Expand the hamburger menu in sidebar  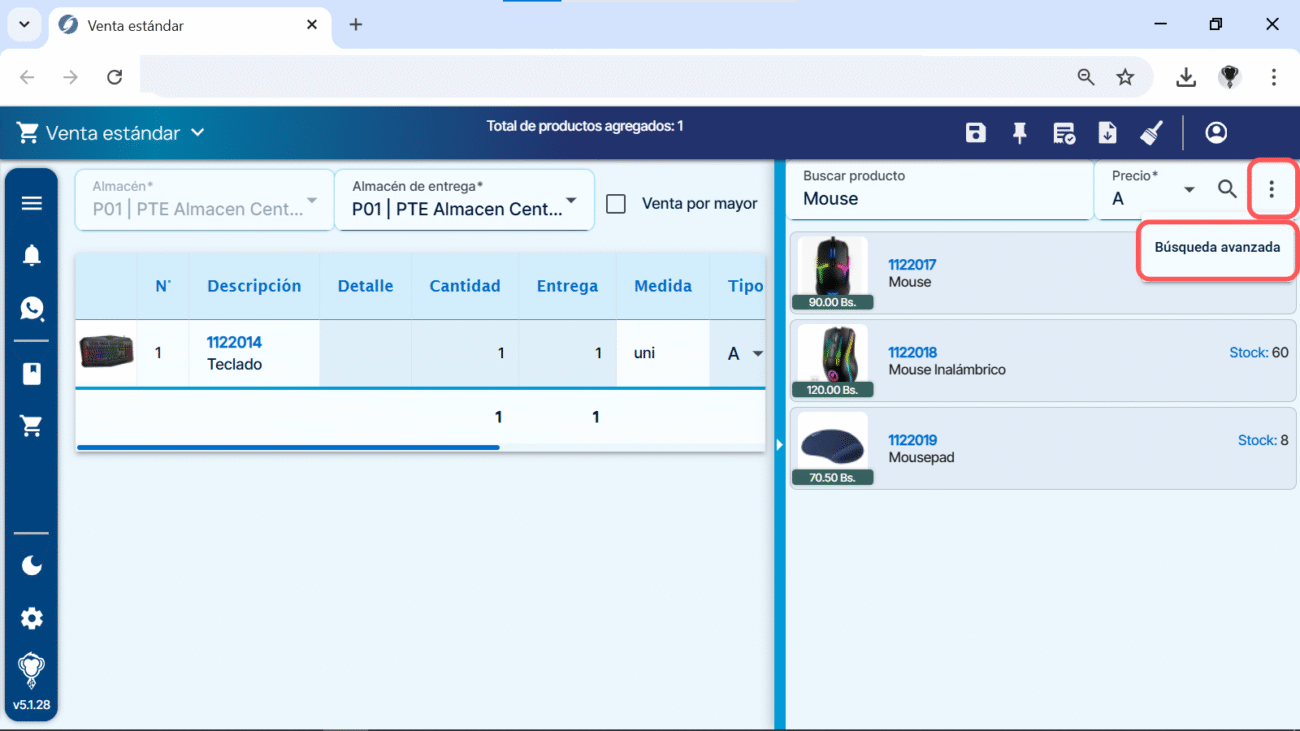pyautogui.click(x=32, y=204)
